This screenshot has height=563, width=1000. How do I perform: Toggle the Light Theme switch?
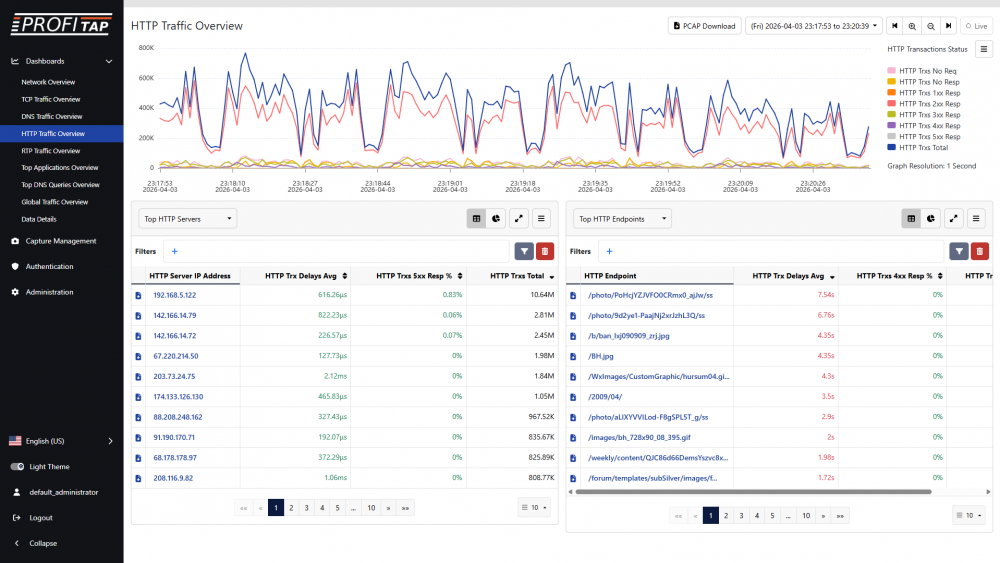click(x=17, y=467)
